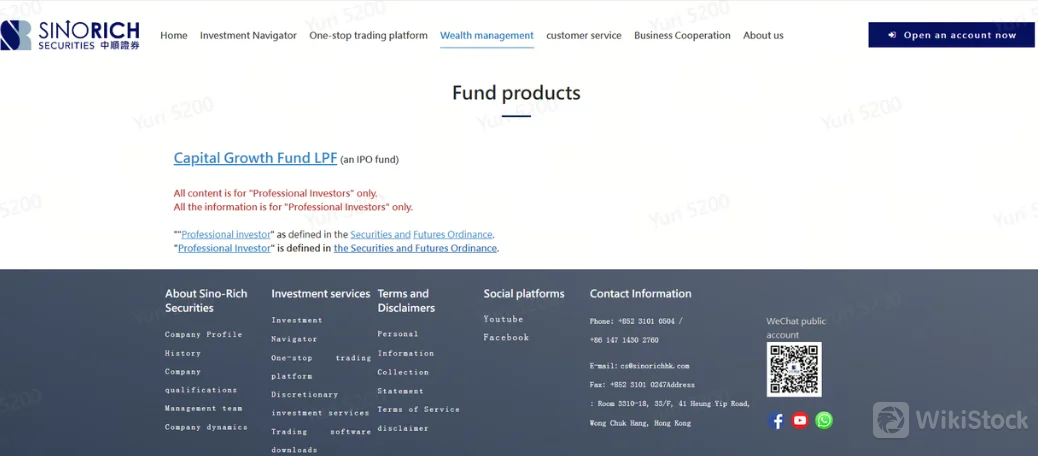Open Discretionary investment services footer link
Image resolution: width=1038 pixels, height=456 pixels.
[320, 403]
